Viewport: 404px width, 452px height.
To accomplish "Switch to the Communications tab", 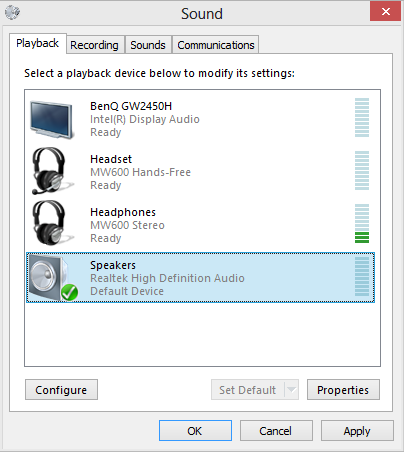I will [x=216, y=45].
